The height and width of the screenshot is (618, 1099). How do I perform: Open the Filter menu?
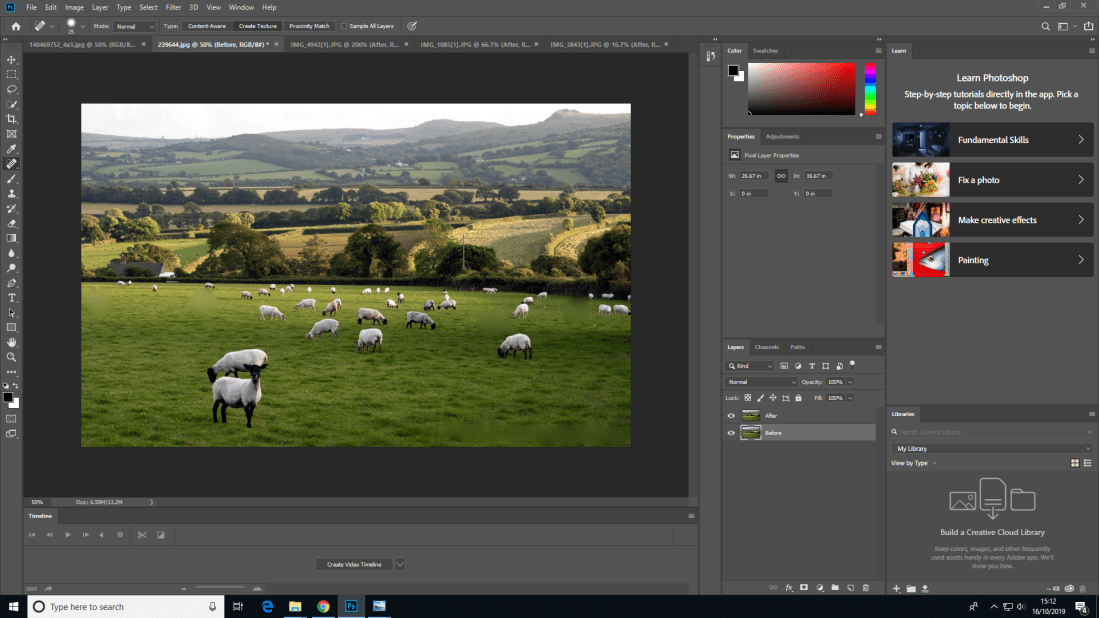pos(173,7)
